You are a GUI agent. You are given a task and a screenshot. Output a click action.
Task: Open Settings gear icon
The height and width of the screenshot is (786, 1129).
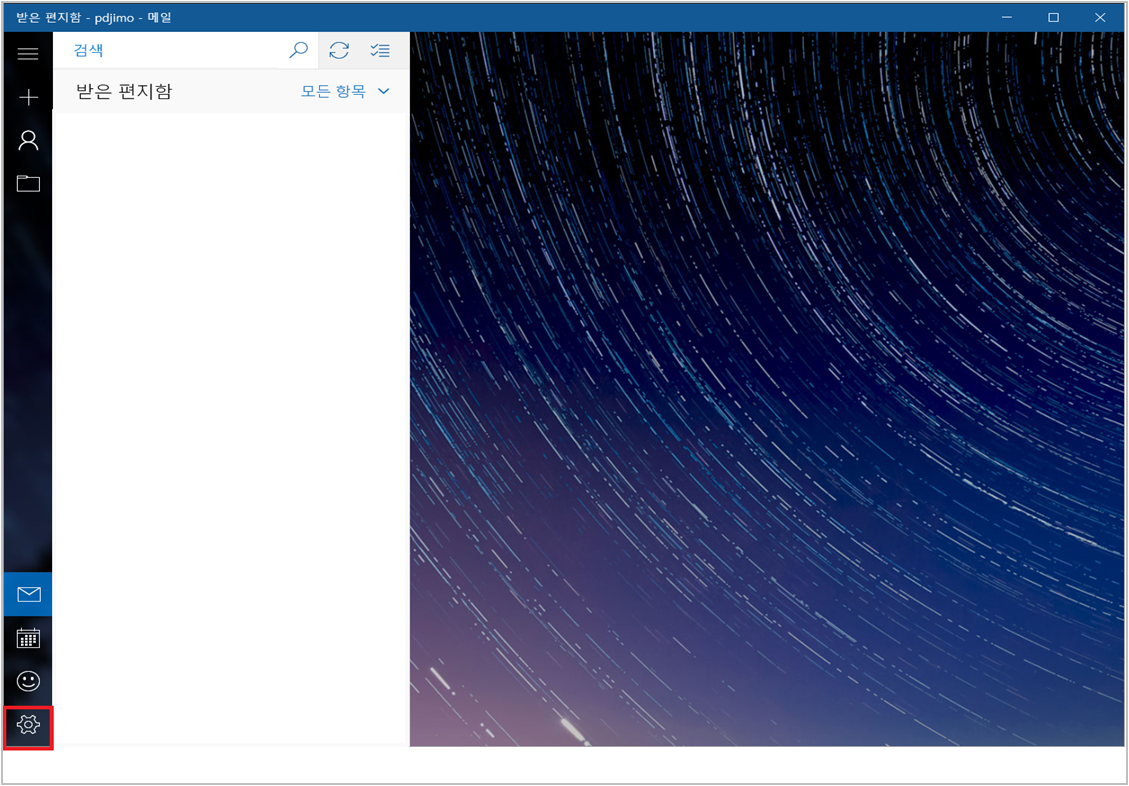tap(28, 725)
